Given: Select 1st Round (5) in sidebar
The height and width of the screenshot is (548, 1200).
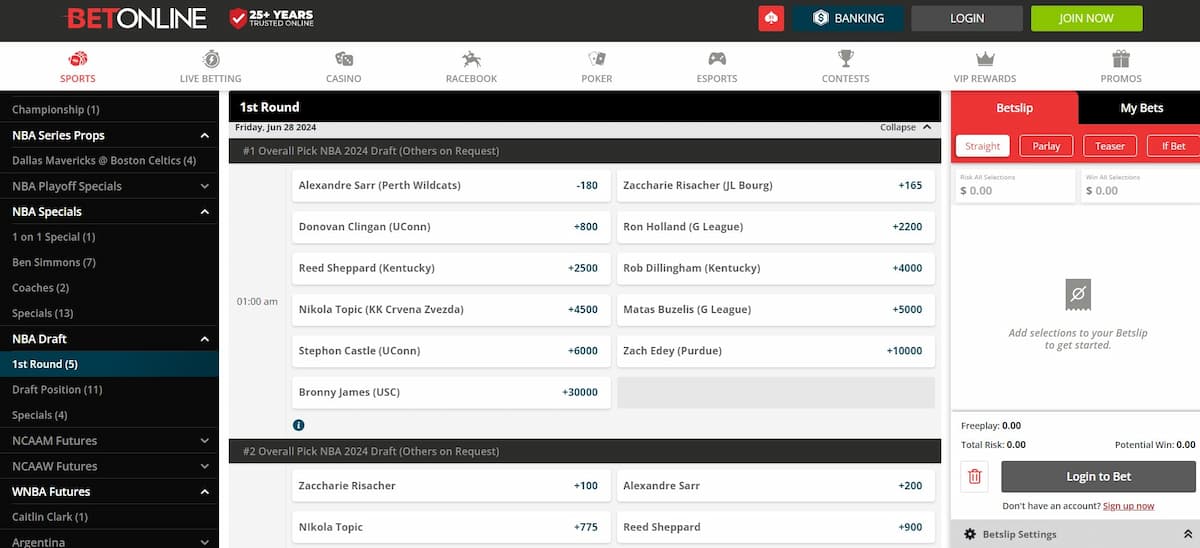Looking at the screenshot, I should click(x=109, y=364).
